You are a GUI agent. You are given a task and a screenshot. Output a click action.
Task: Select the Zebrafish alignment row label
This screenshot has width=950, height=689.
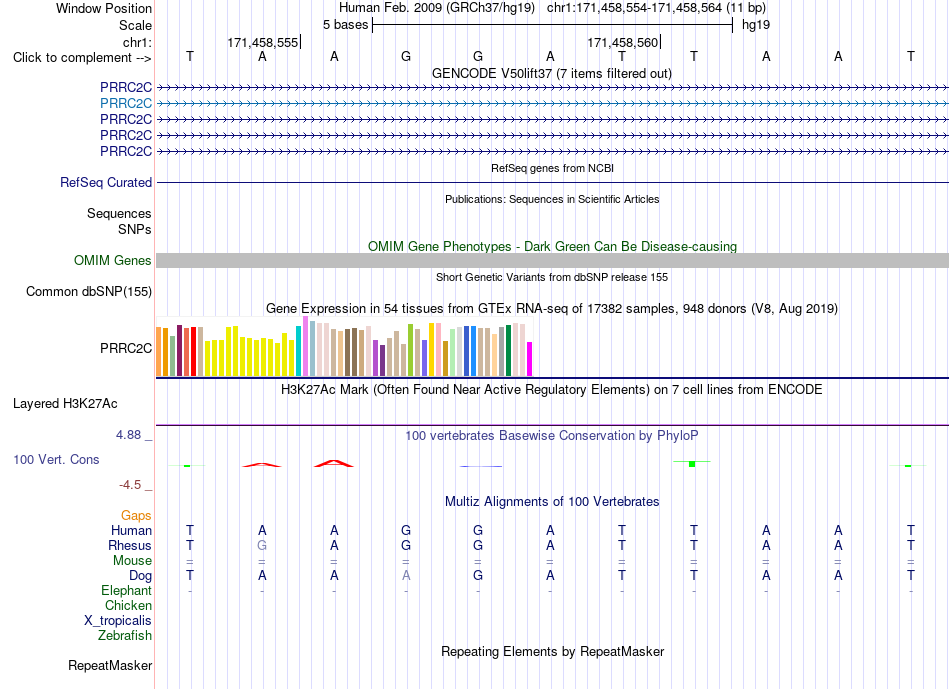[125, 636]
